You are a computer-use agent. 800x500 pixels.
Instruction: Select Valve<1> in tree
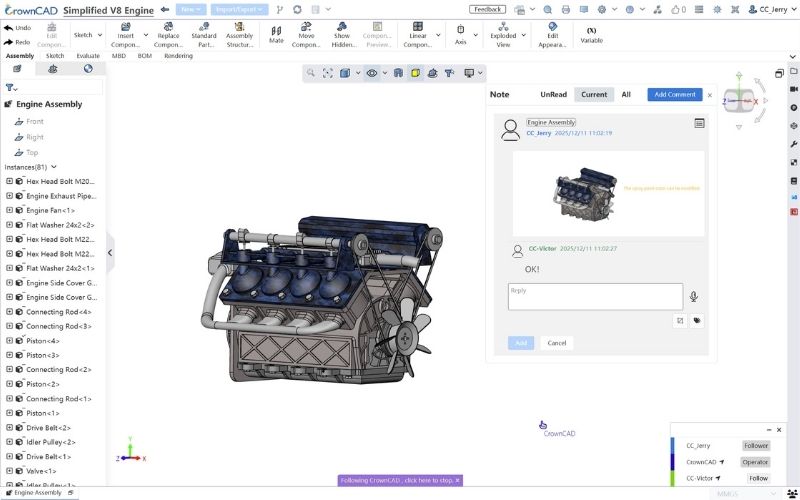pos(41,471)
